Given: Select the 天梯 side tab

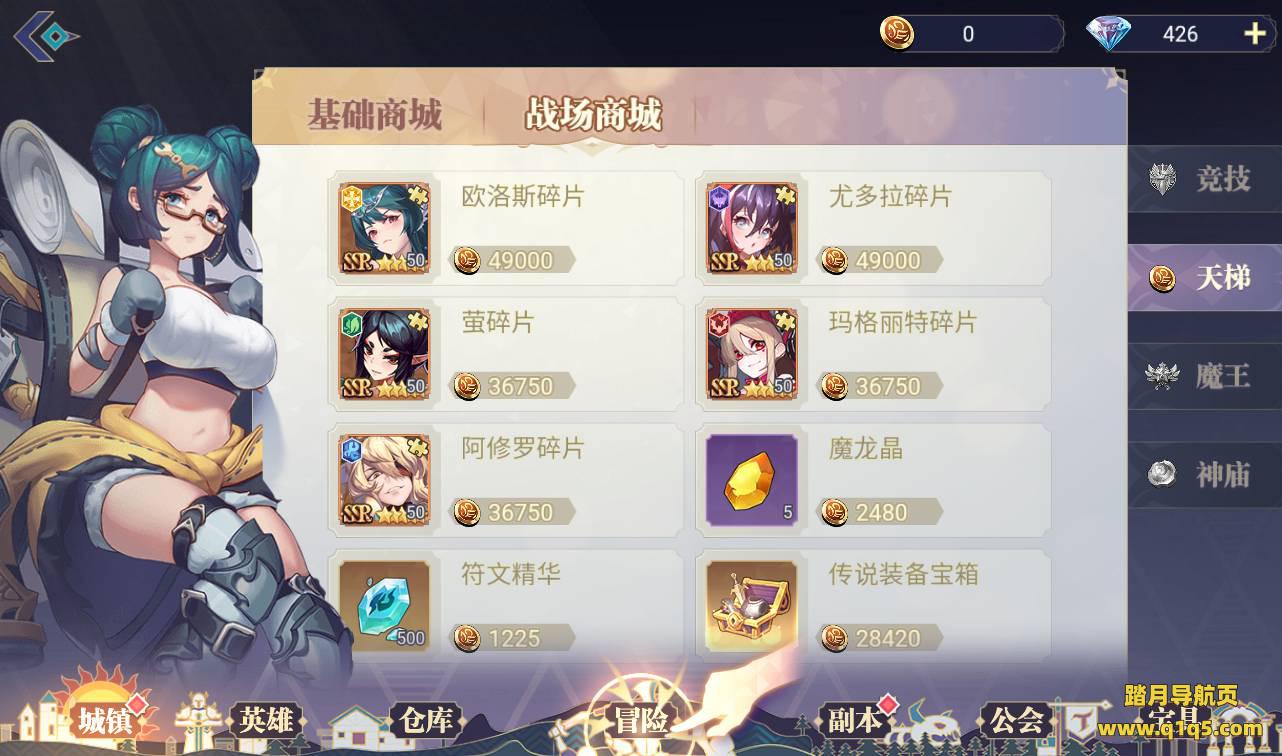Looking at the screenshot, I should [x=1204, y=278].
